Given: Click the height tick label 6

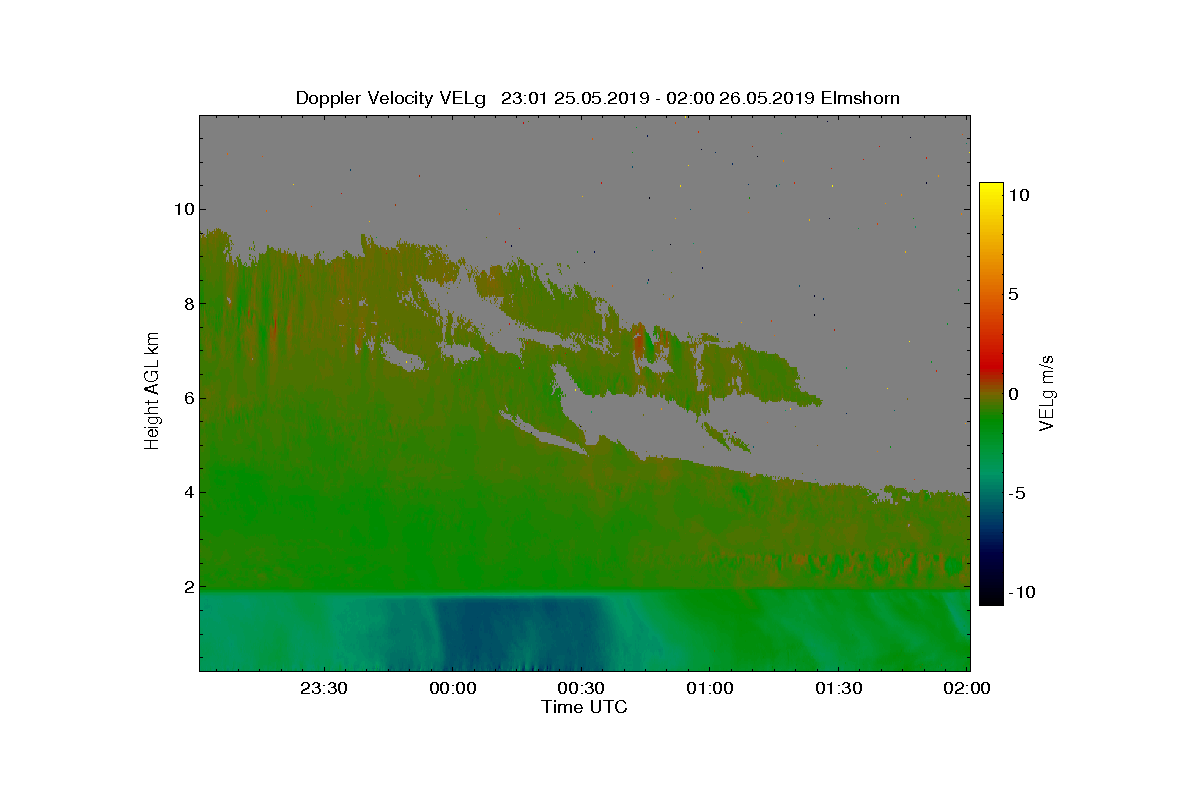Looking at the screenshot, I should [x=188, y=398].
